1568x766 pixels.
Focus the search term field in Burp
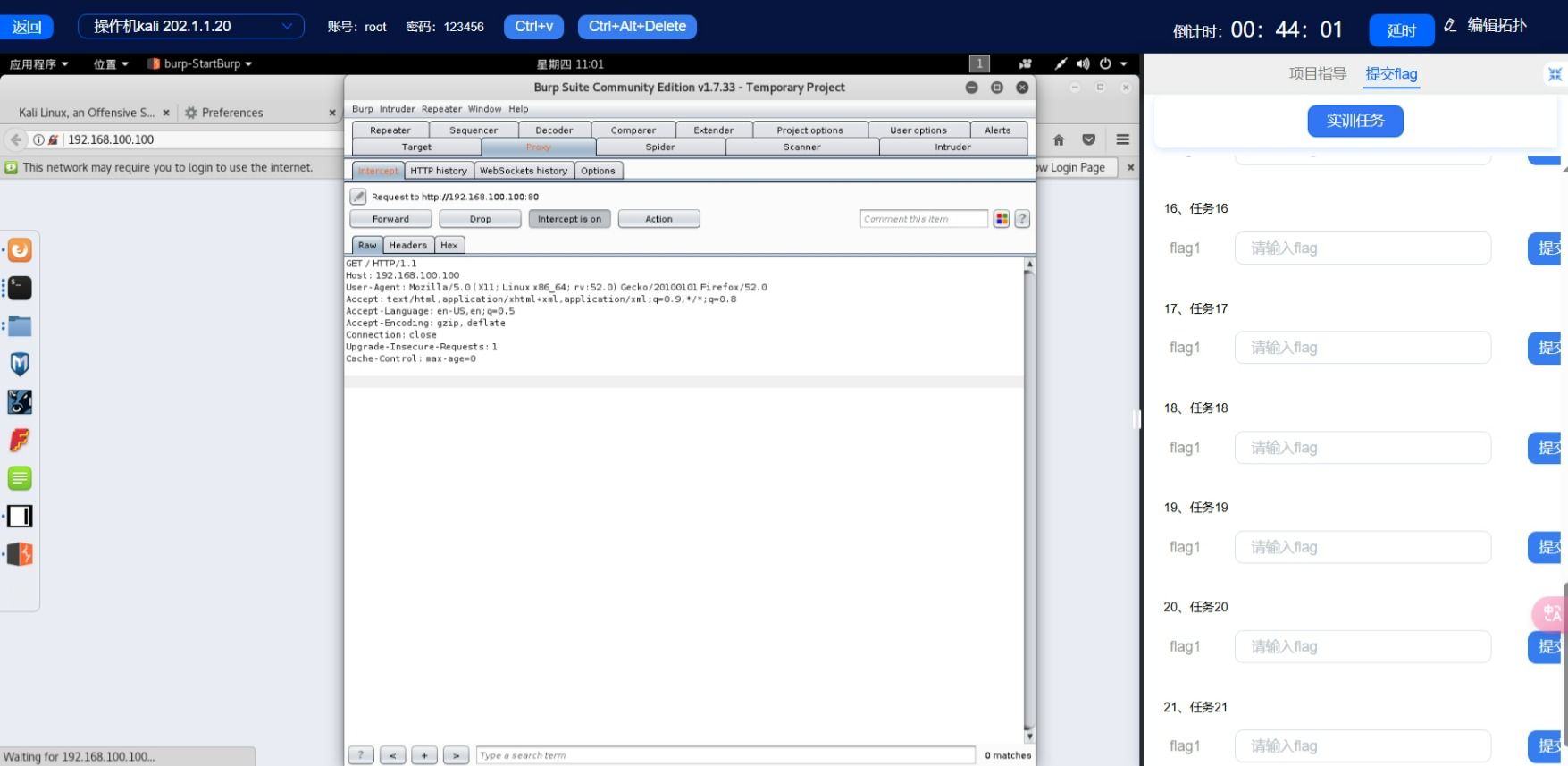[x=725, y=755]
